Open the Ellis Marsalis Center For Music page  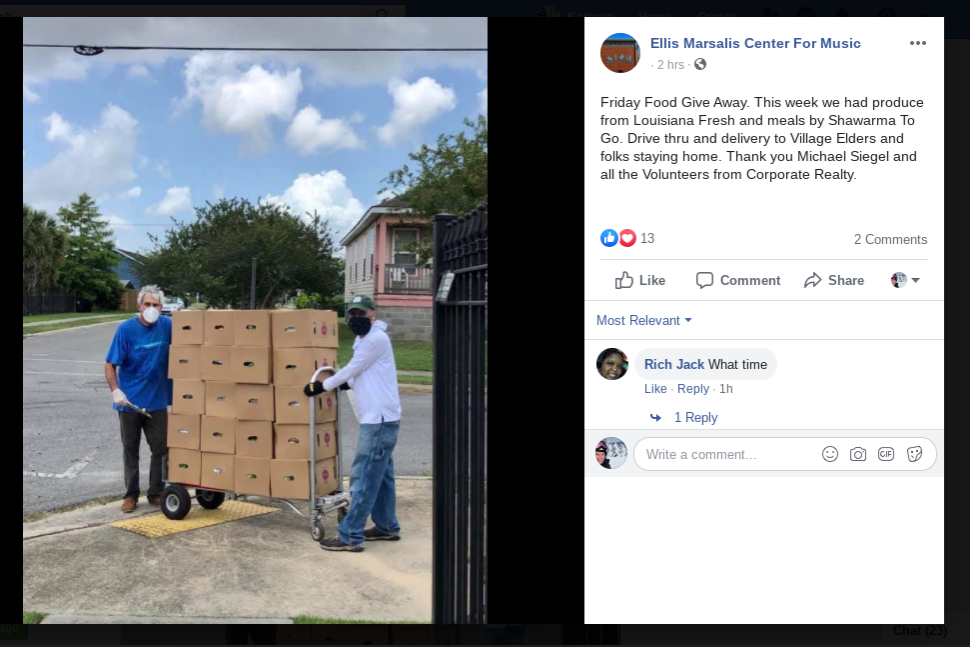[755, 43]
